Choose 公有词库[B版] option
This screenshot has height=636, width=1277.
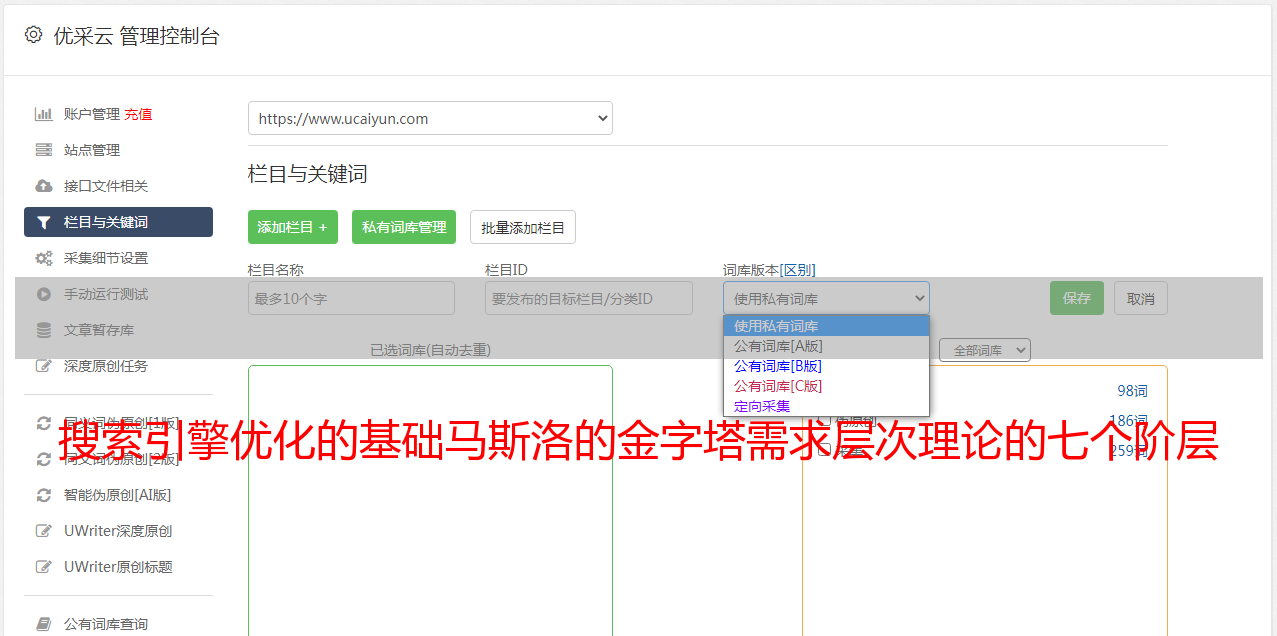click(x=826, y=366)
